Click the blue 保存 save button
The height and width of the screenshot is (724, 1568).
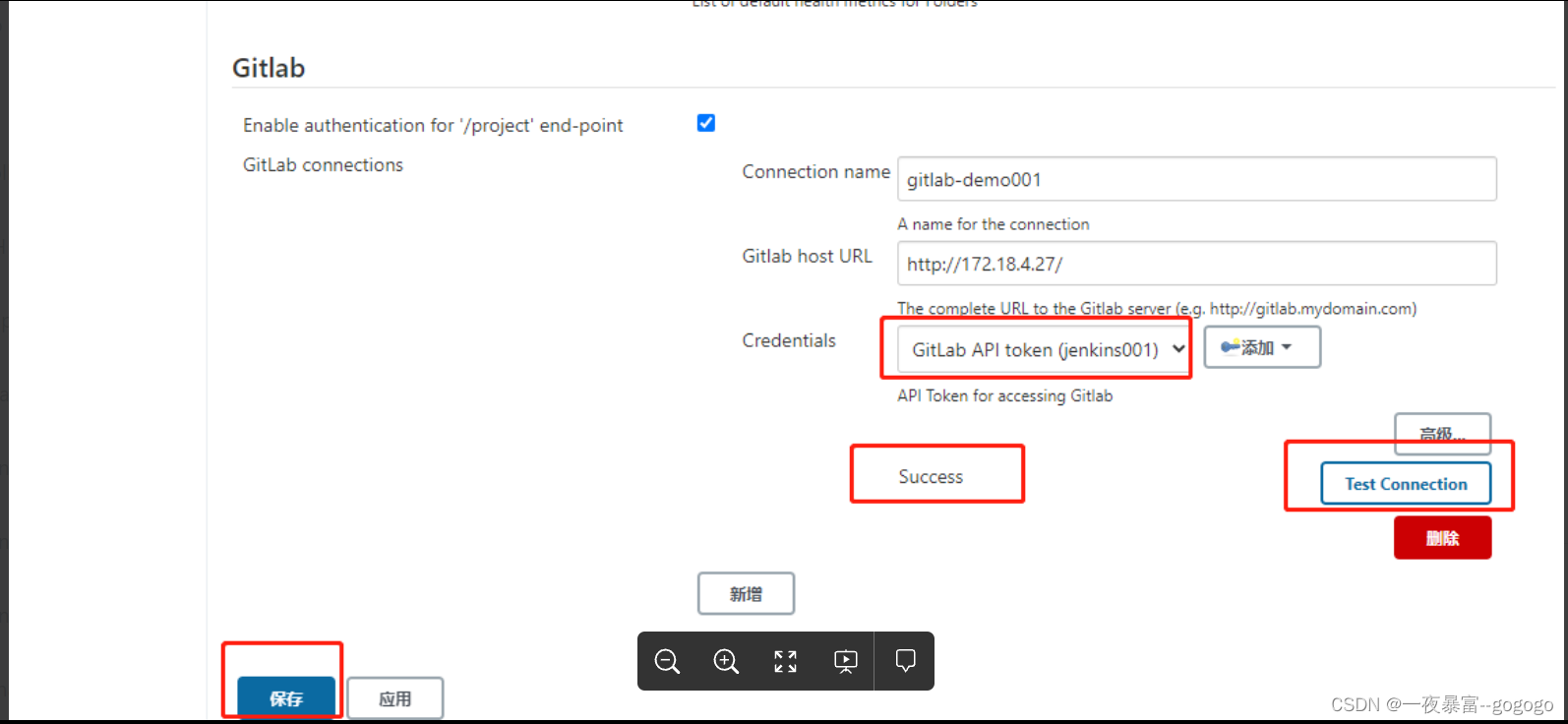(x=286, y=698)
